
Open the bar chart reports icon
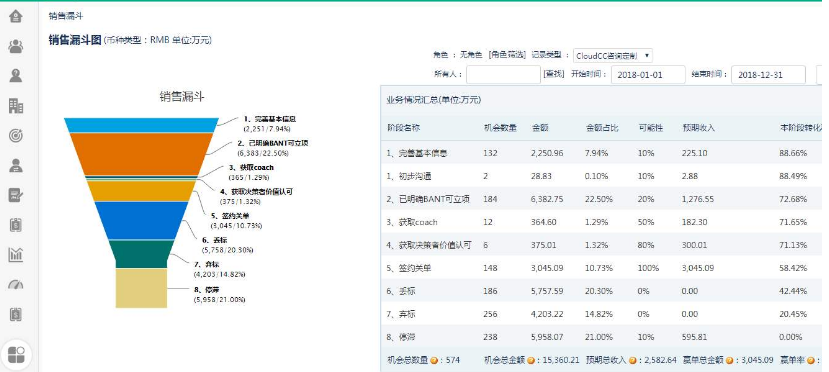tap(16, 255)
